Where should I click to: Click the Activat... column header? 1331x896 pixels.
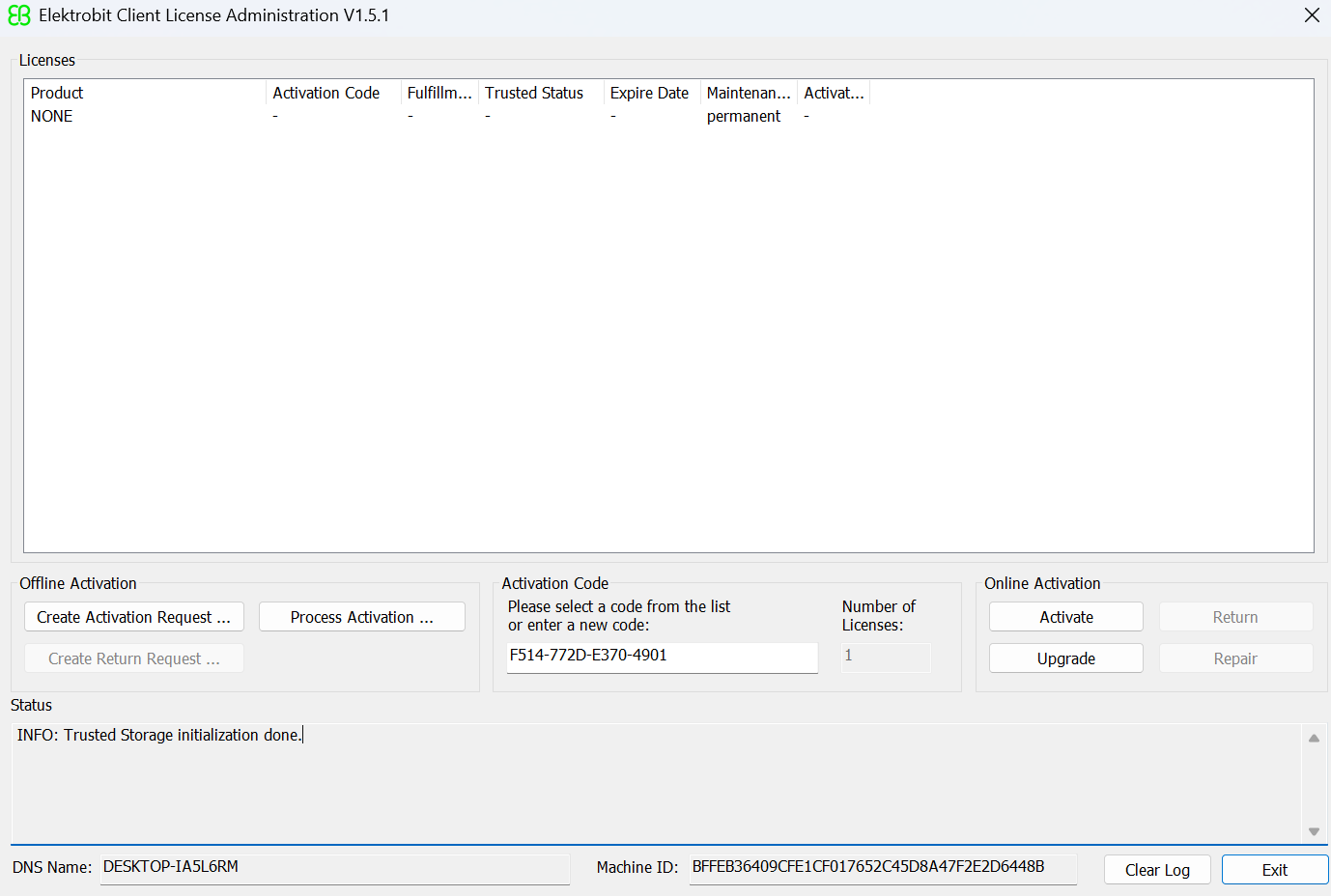click(834, 93)
